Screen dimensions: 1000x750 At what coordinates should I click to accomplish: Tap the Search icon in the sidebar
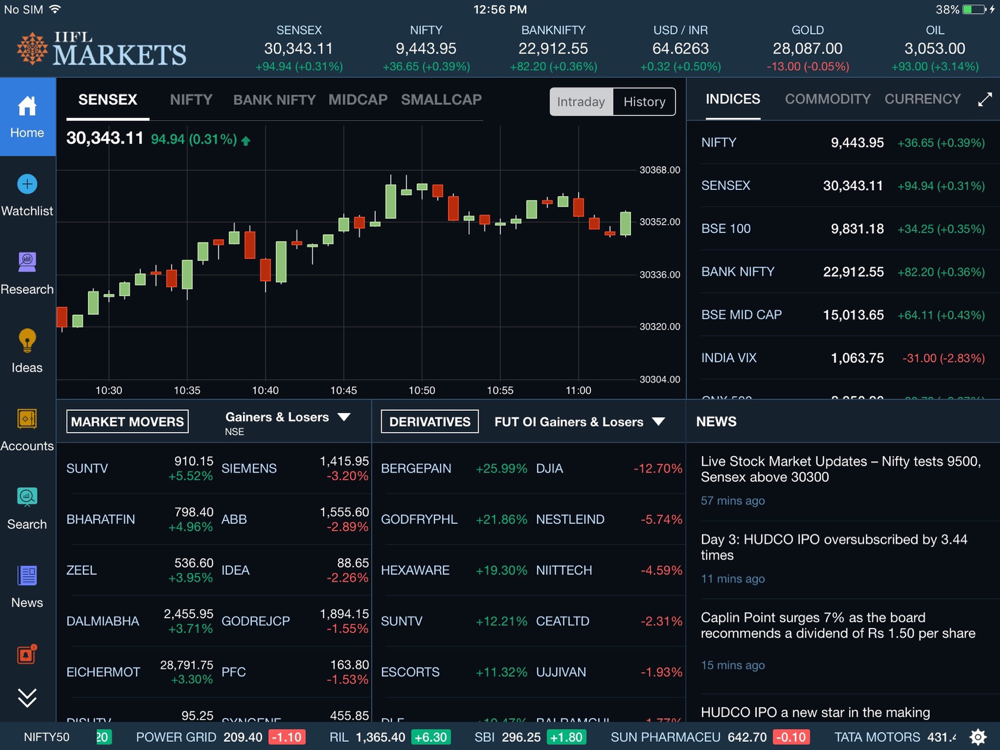(27, 497)
